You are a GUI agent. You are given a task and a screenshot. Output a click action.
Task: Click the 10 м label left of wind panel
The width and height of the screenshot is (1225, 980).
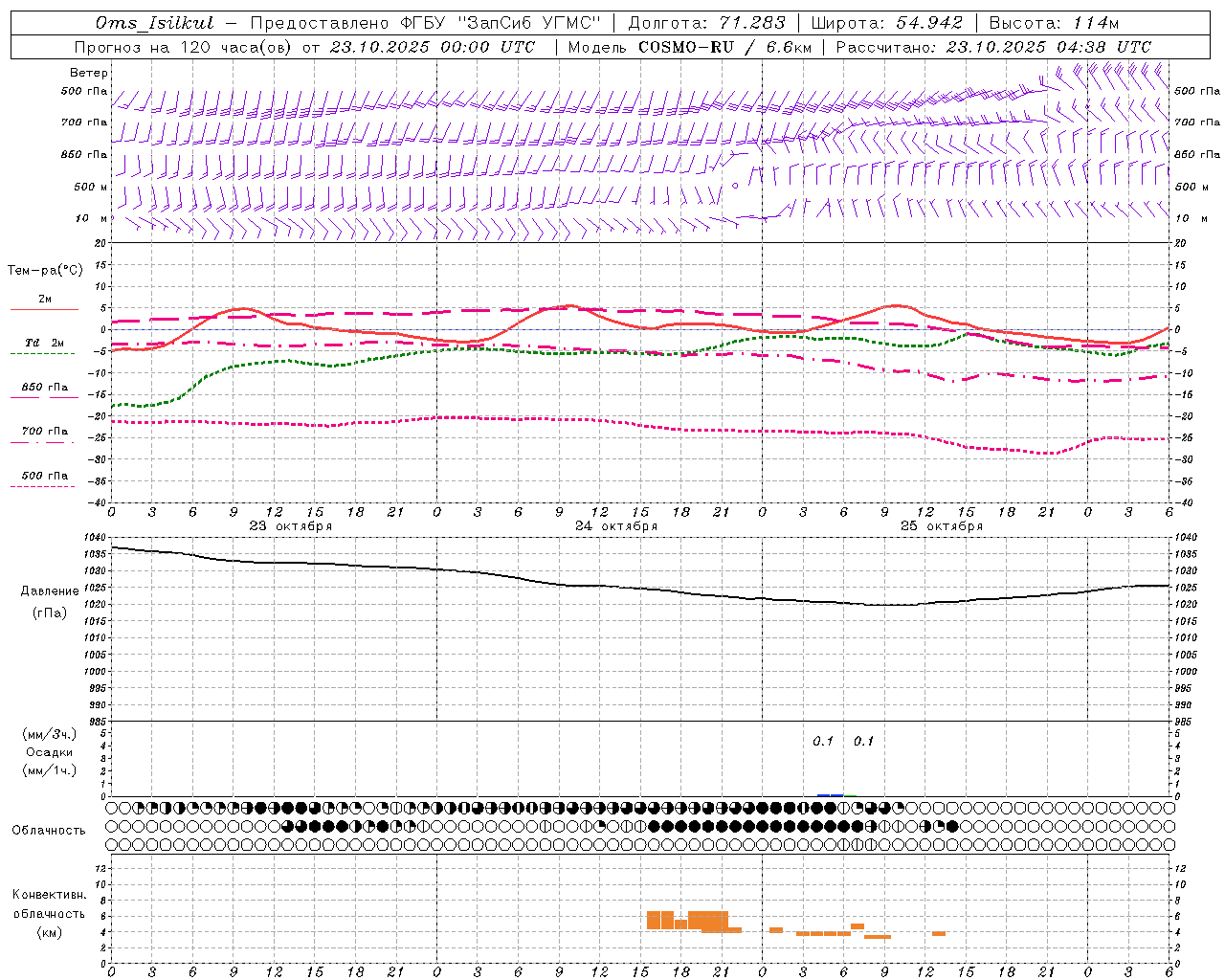pos(92,219)
